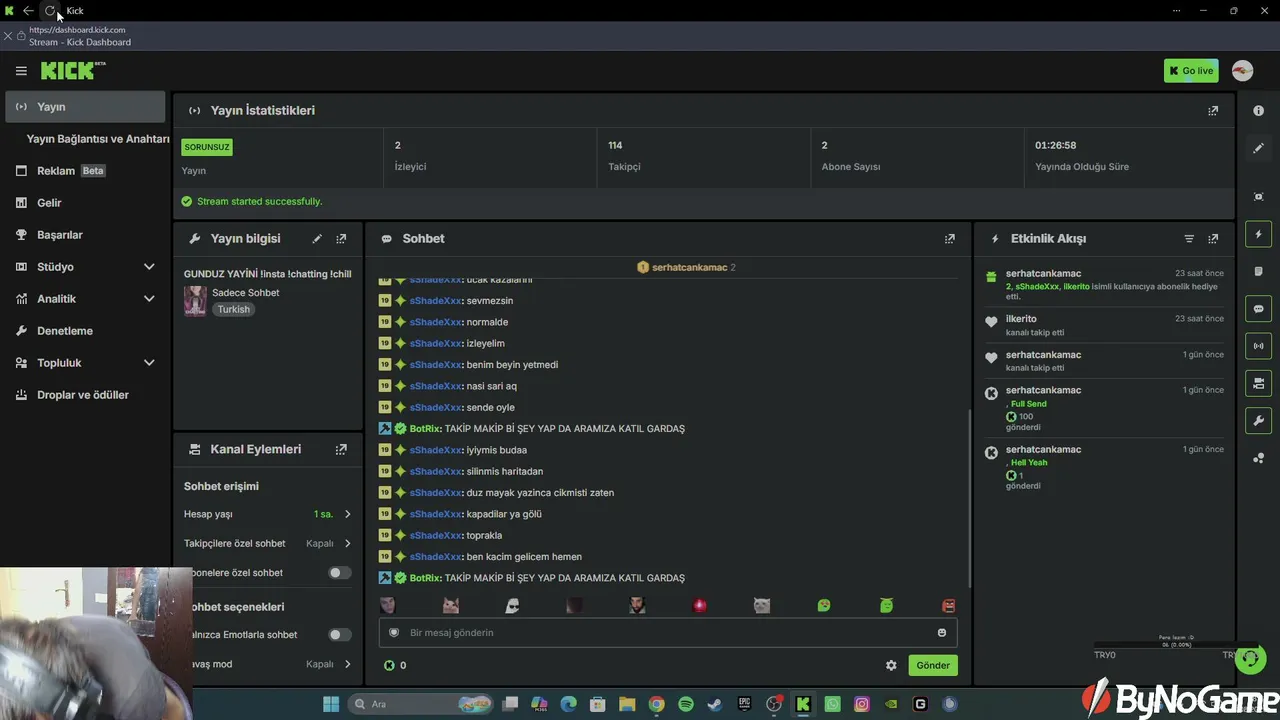Click the SORUNSUZ status badge
The width and height of the screenshot is (1280, 720).
pos(207,147)
